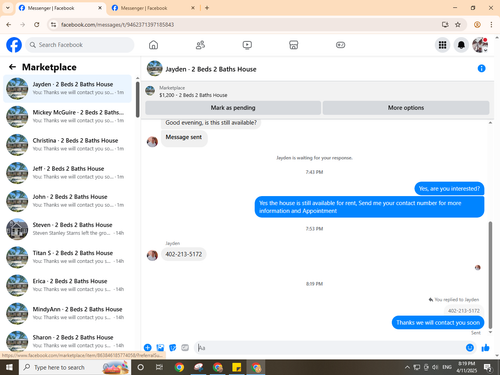Open More options for the listing

pyautogui.click(x=406, y=108)
